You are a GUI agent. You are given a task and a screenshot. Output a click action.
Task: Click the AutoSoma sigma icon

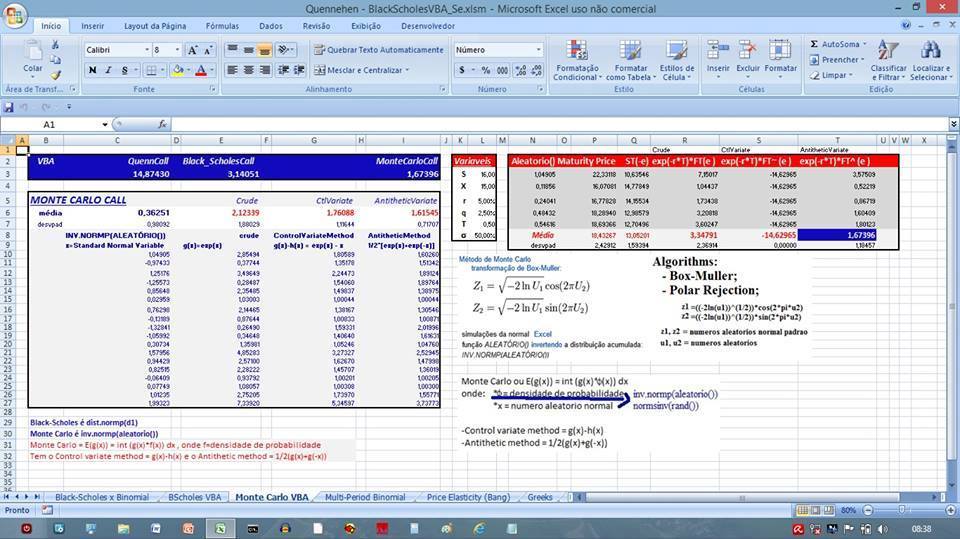coord(814,44)
